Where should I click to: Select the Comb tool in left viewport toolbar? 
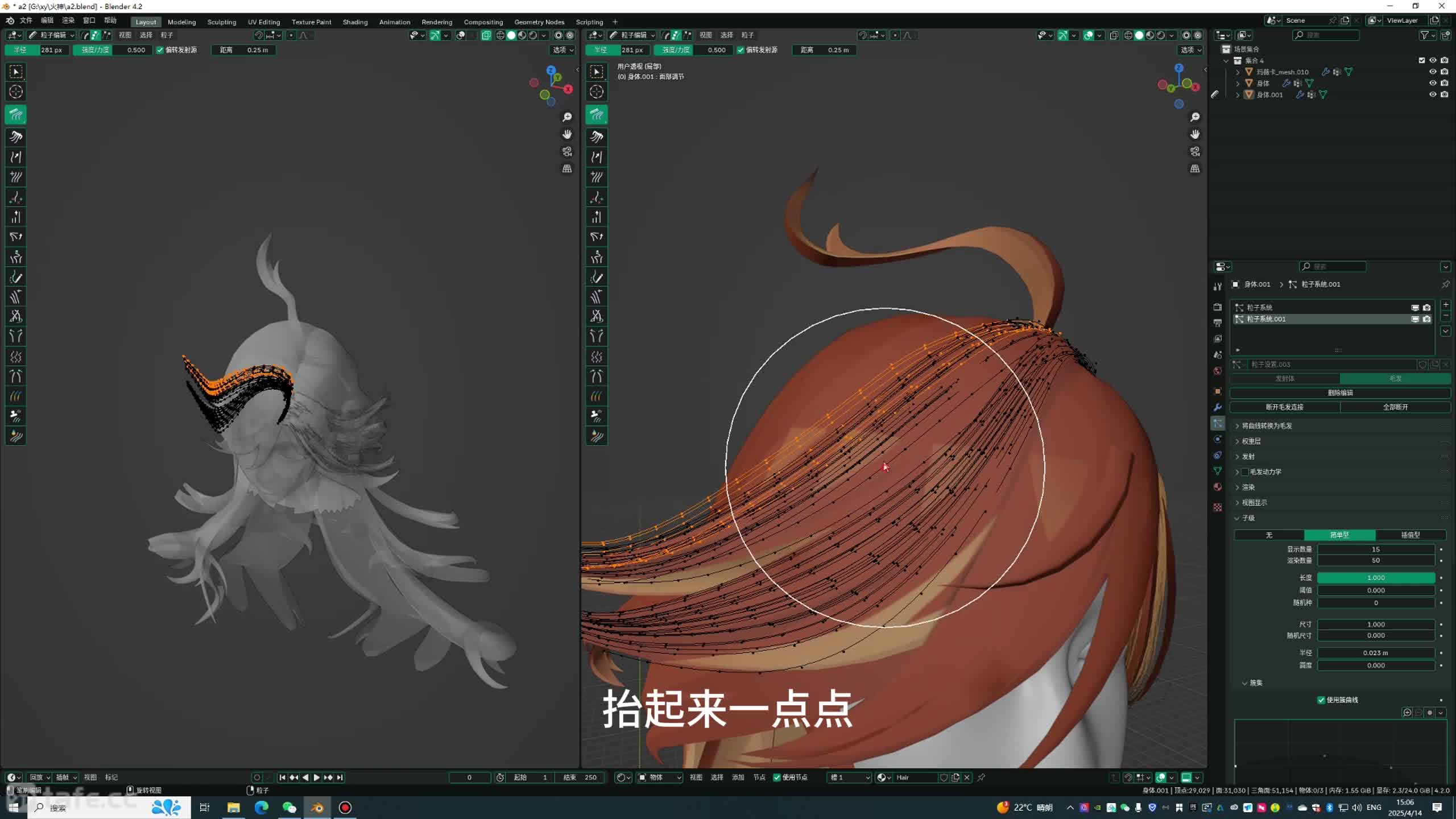[x=16, y=115]
